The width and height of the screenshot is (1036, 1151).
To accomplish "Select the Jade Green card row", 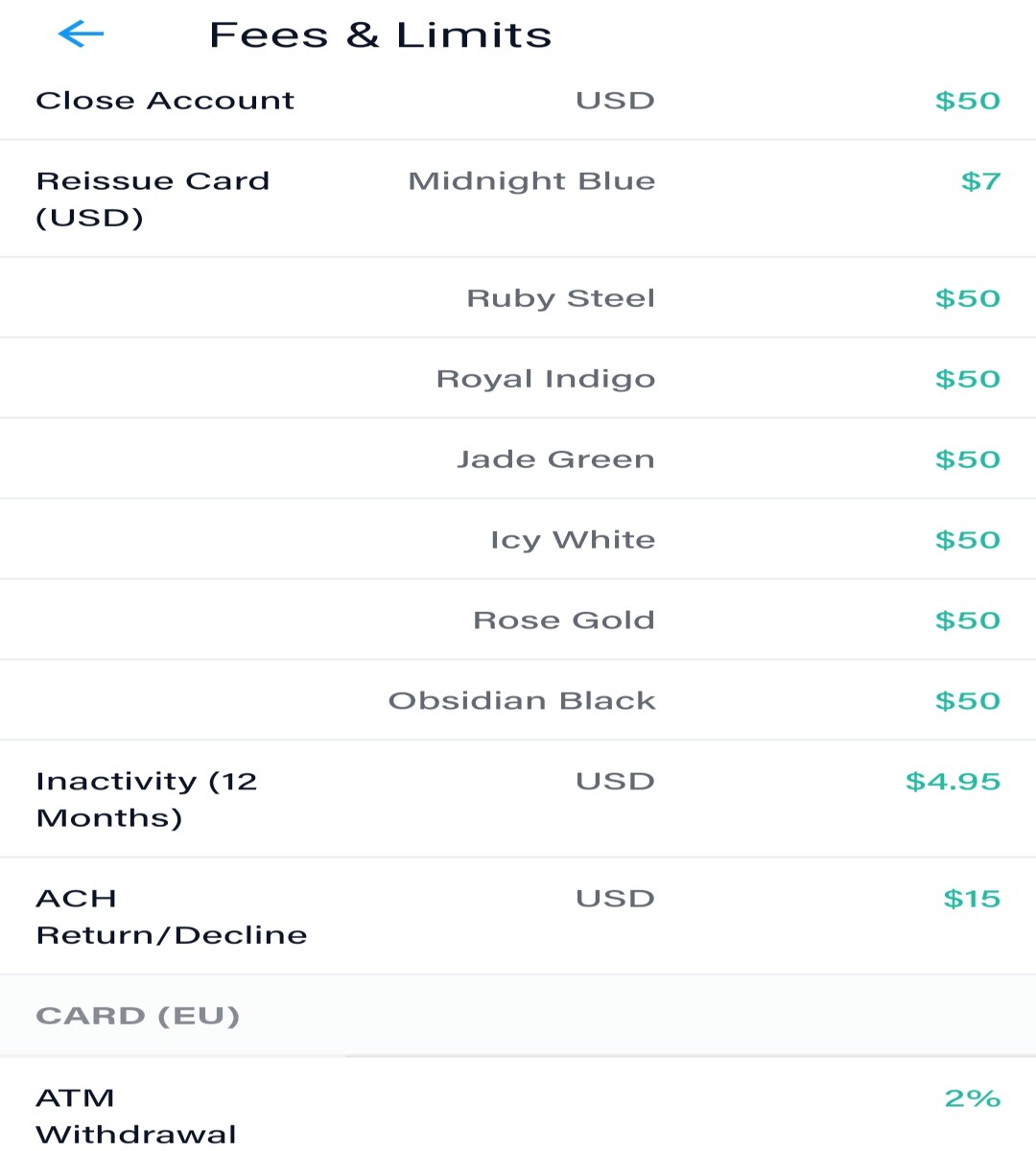I will (x=518, y=459).
